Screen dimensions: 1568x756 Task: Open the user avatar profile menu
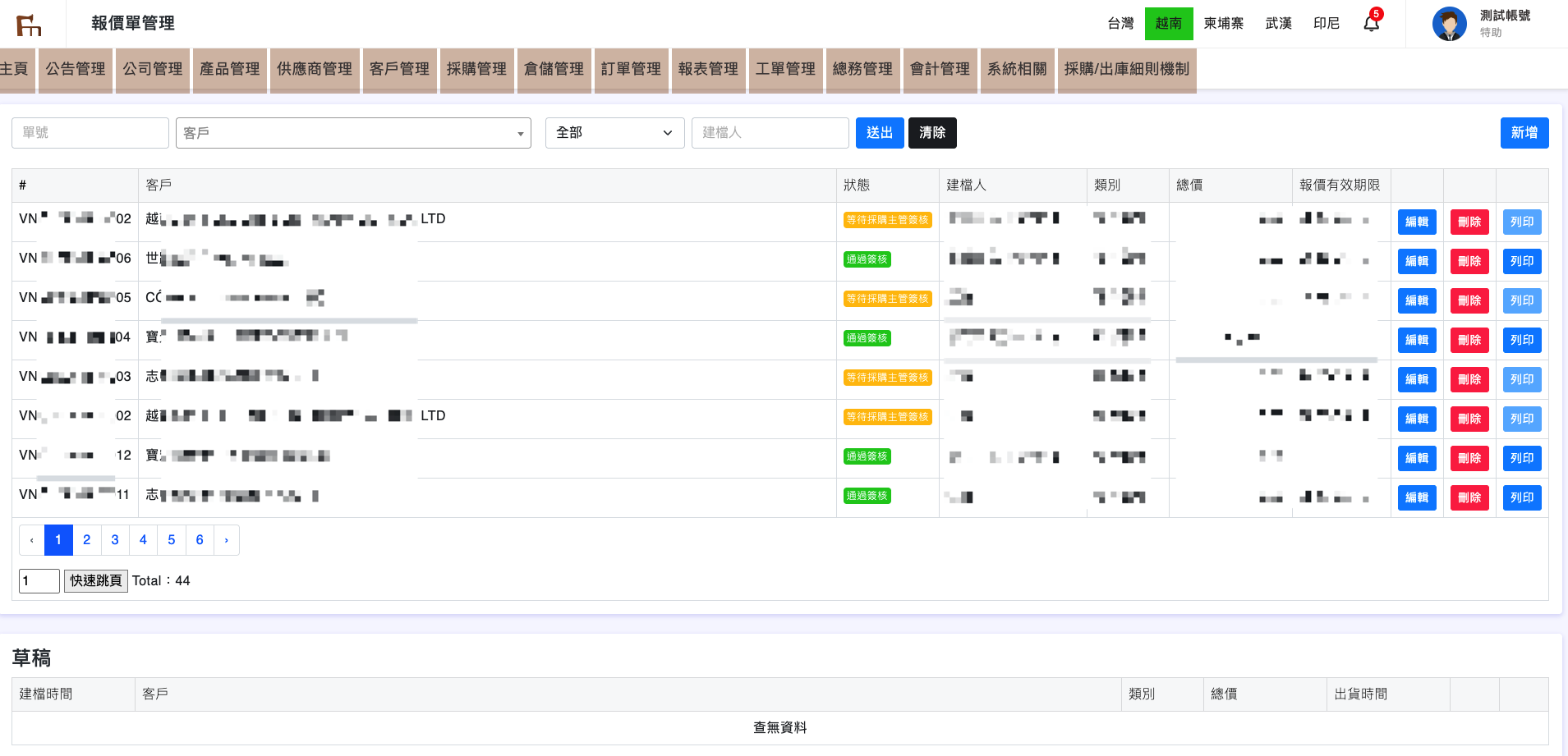(1449, 24)
